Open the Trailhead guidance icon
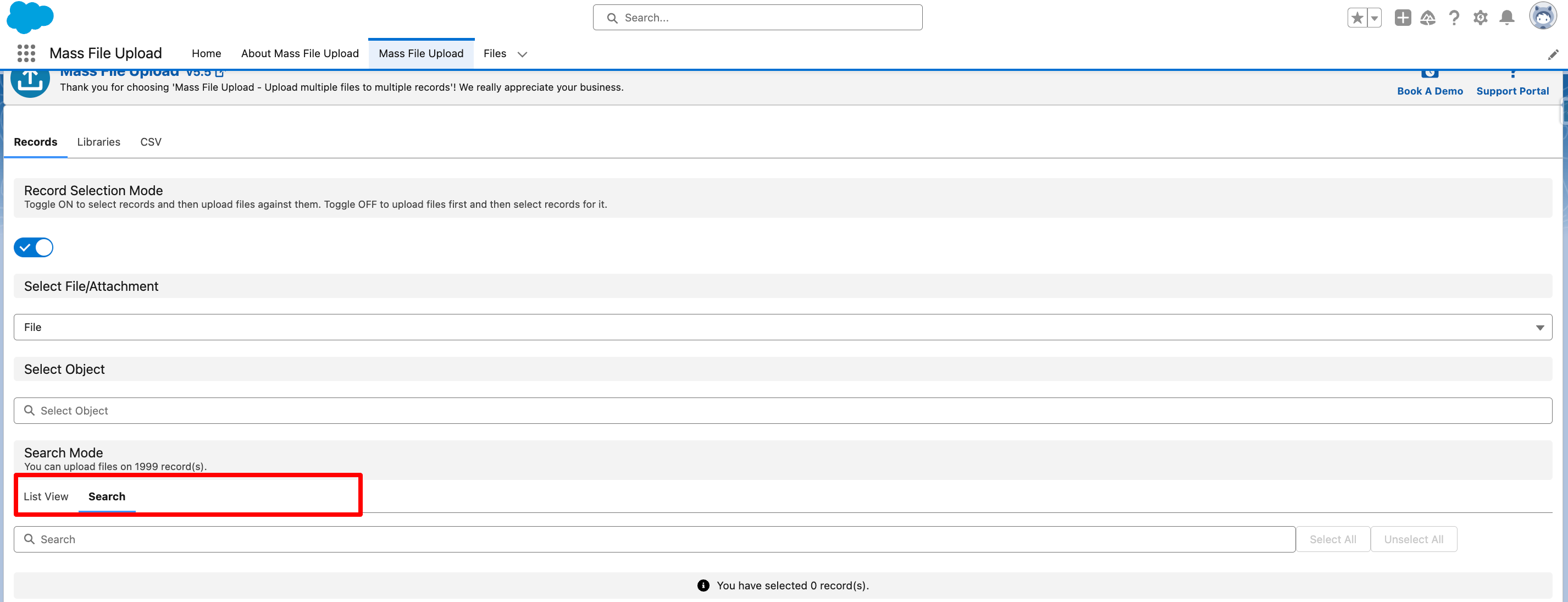1568x602 pixels. tap(1427, 18)
